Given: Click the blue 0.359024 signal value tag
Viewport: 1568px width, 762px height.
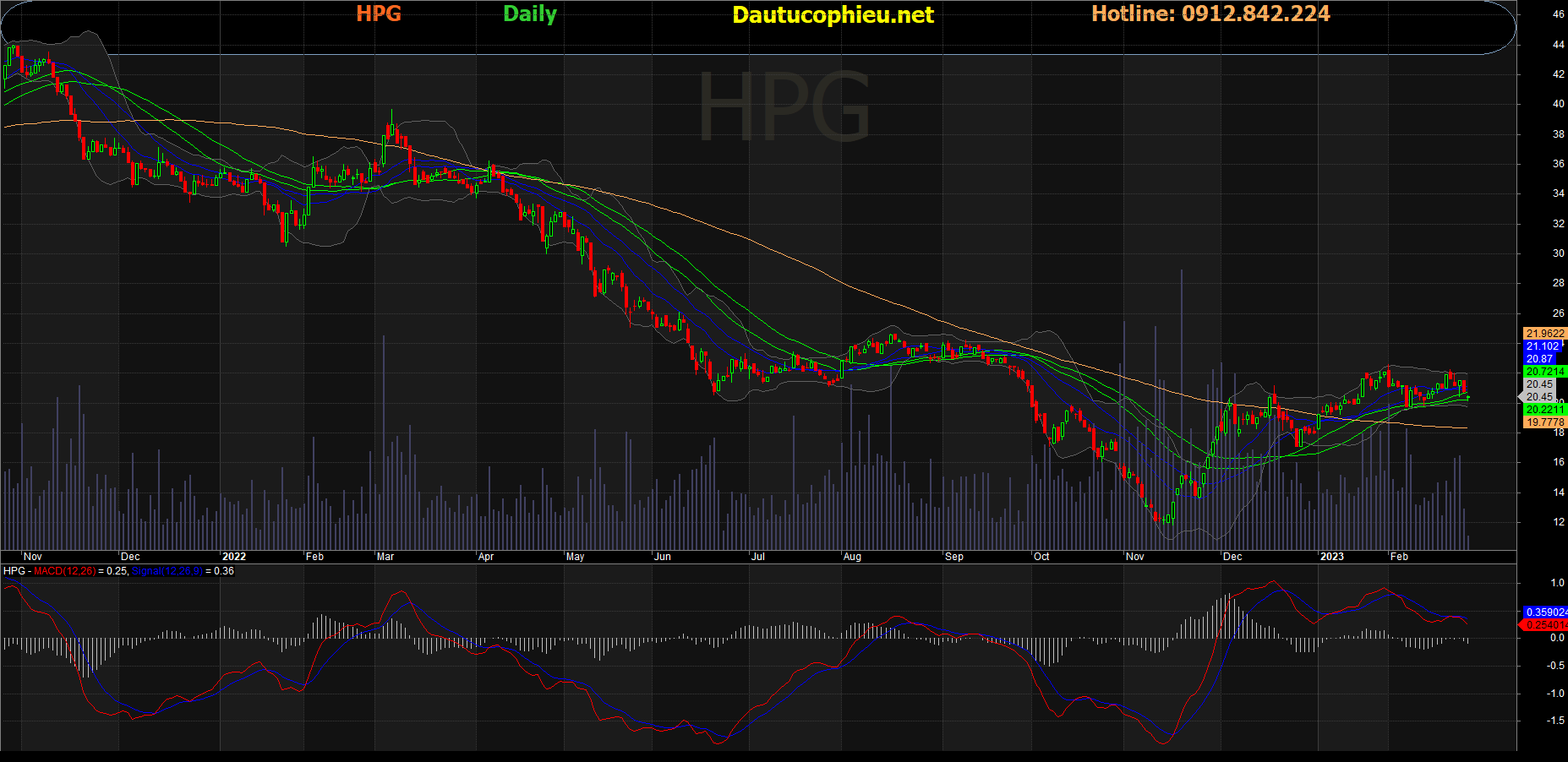Looking at the screenshot, I should pos(1544,612).
